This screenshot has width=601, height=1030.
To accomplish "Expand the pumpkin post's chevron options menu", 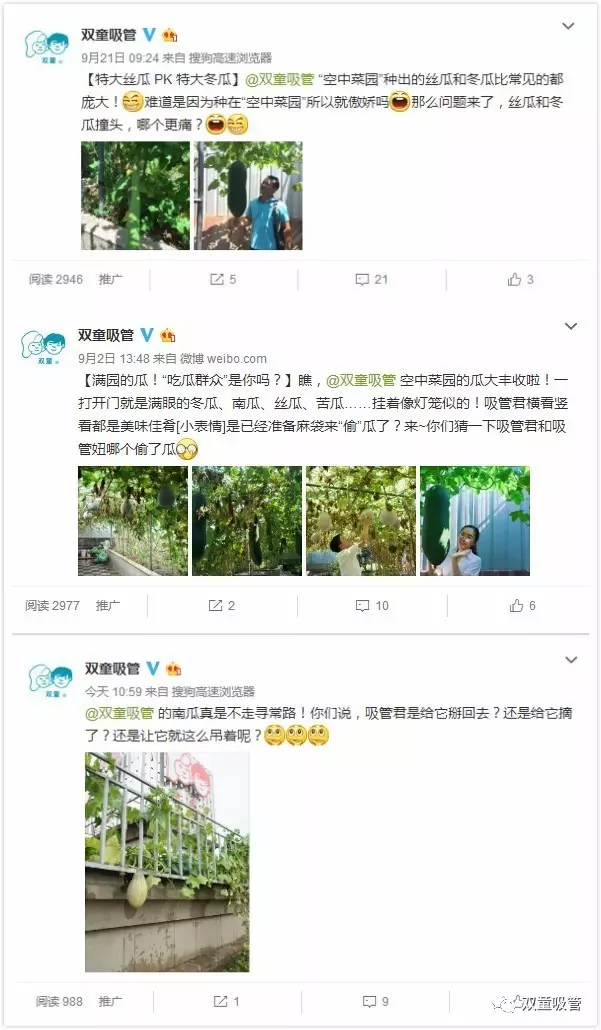I will [x=571, y=660].
